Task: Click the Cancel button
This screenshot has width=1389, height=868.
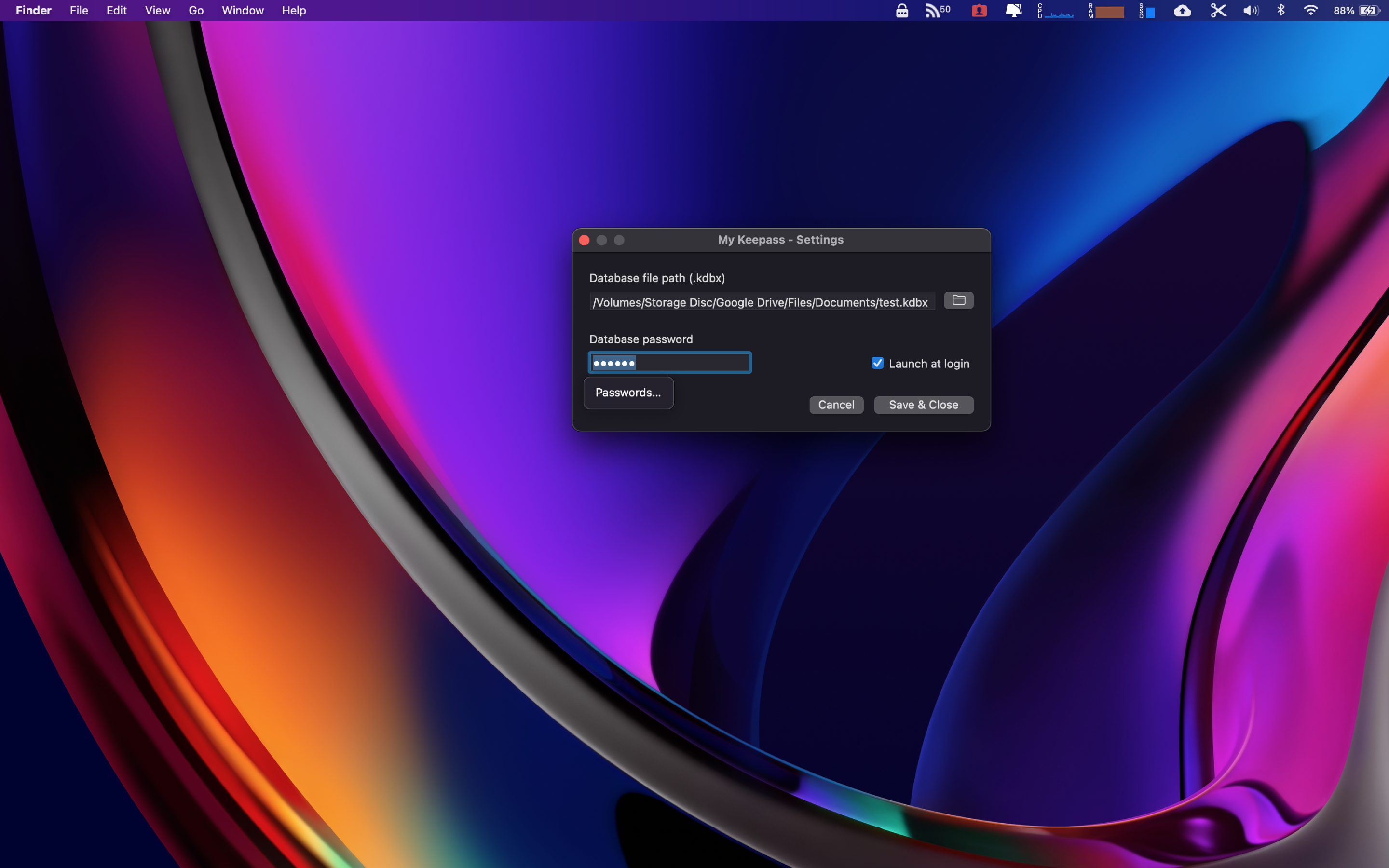Action: [836, 405]
